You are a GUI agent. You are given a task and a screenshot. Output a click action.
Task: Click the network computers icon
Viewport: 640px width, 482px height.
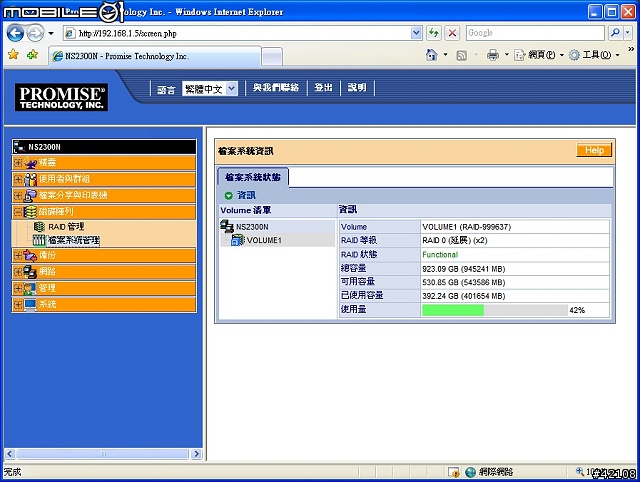pos(30,272)
